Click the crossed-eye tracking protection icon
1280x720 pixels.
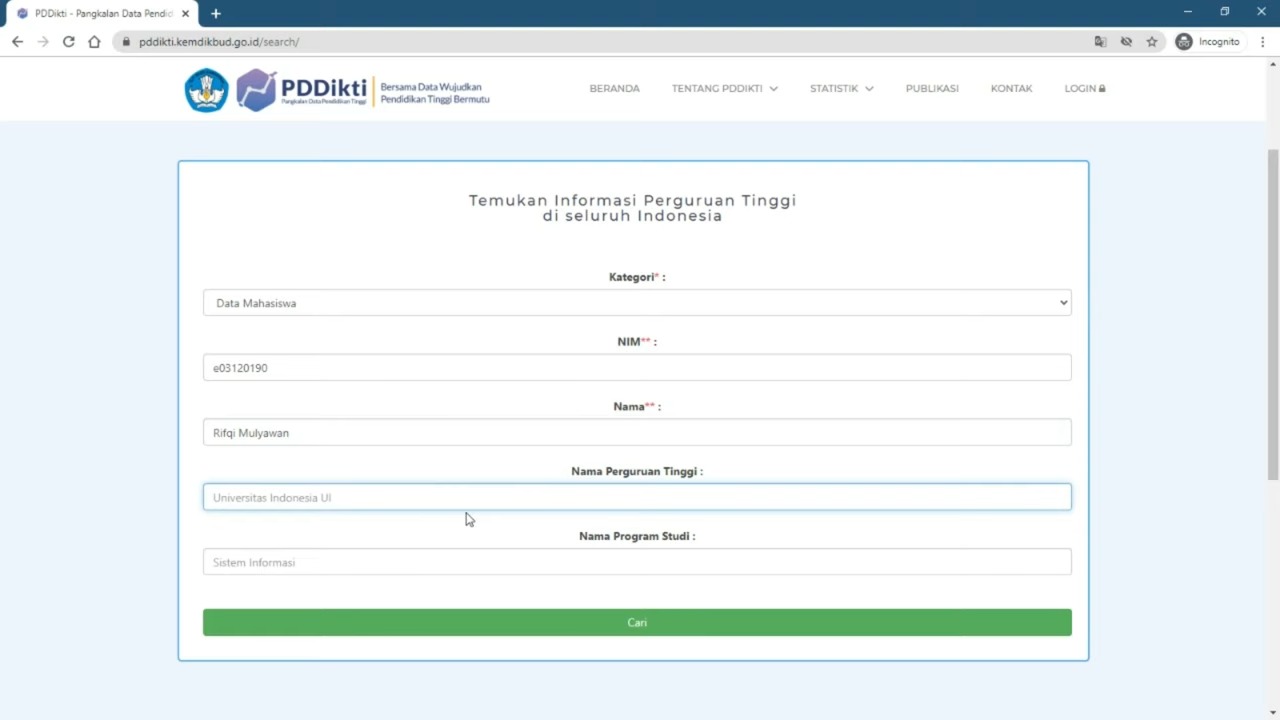pos(1126,42)
